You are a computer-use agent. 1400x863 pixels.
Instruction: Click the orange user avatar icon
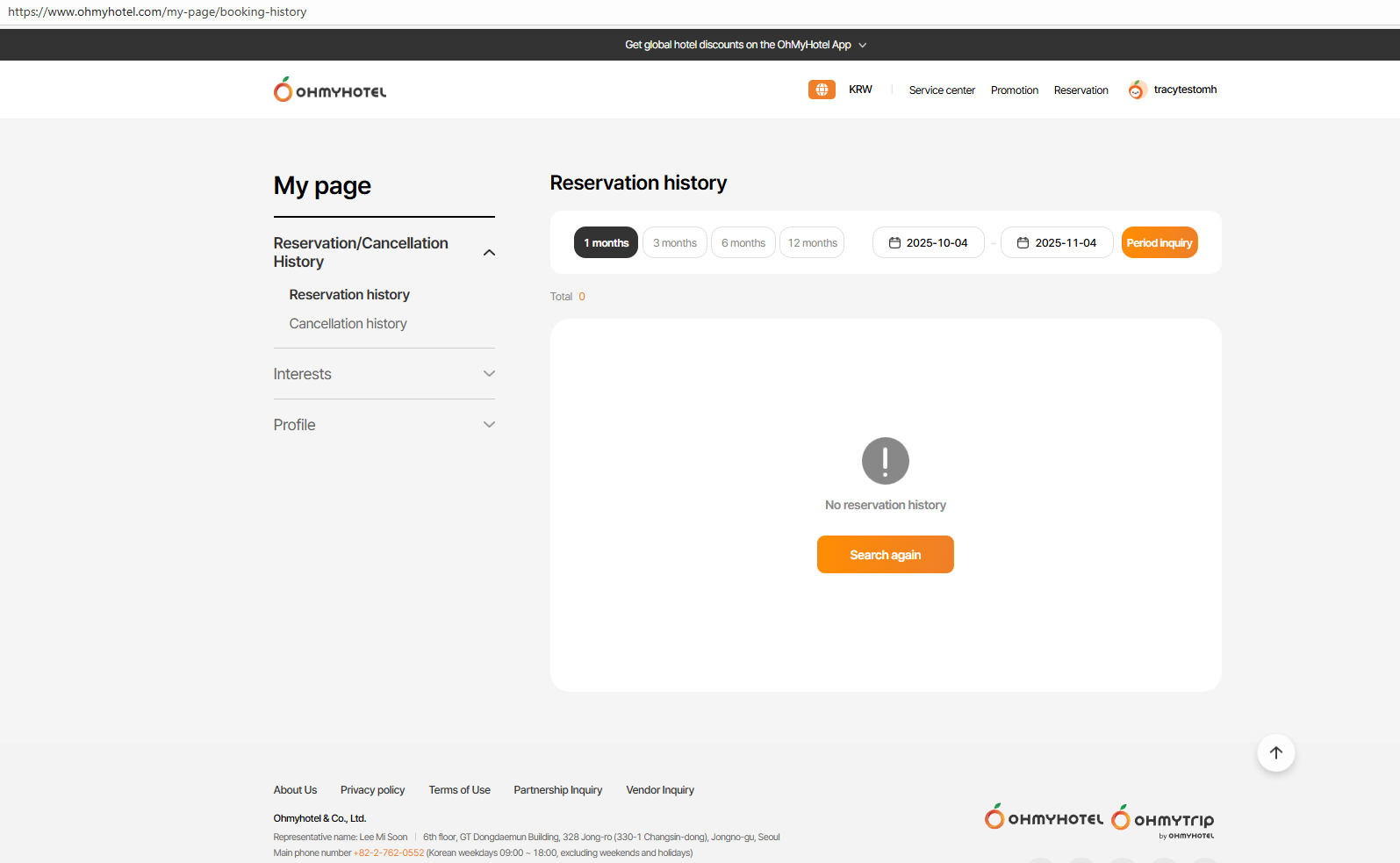click(1137, 90)
